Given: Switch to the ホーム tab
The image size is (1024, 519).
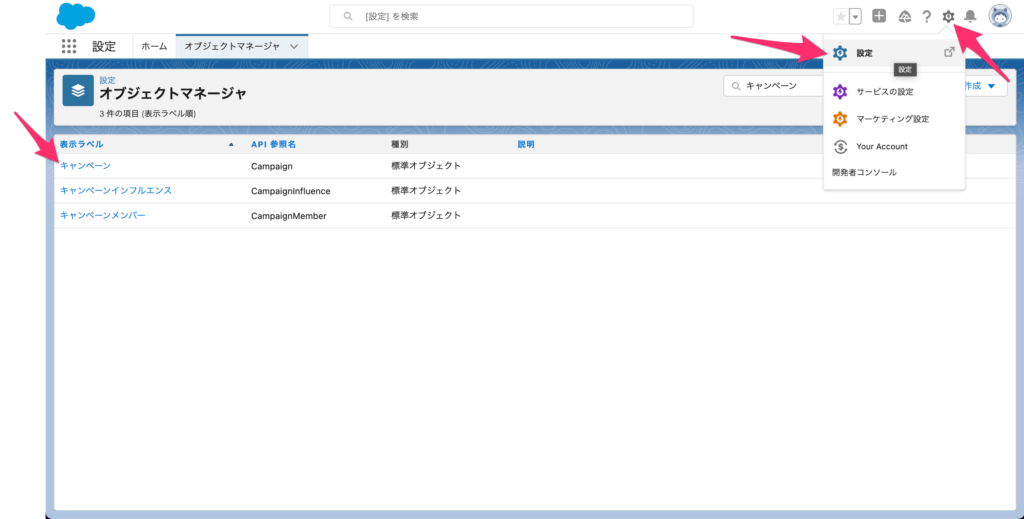Looking at the screenshot, I should click(x=154, y=46).
